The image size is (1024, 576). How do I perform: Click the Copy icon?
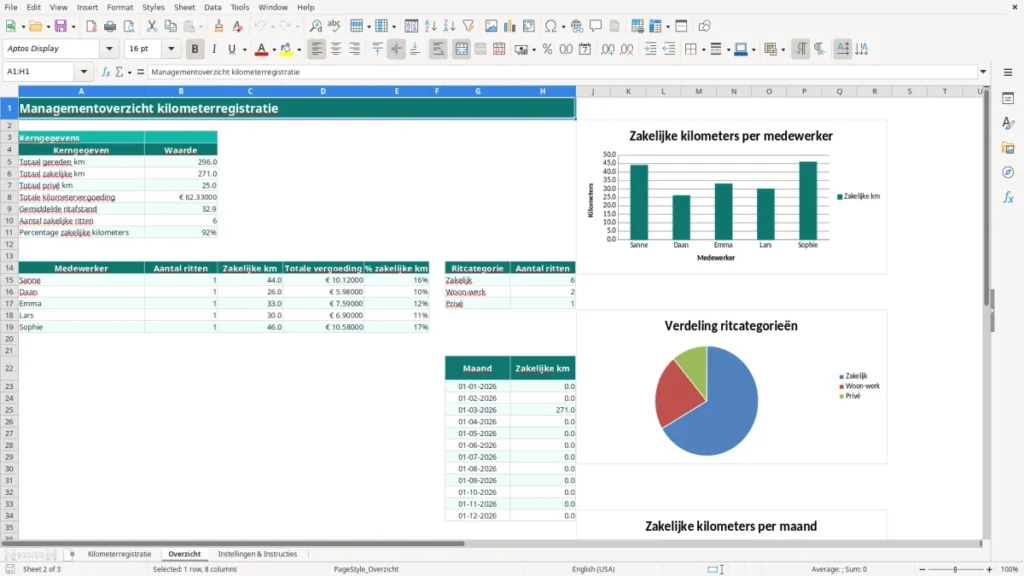(x=170, y=26)
